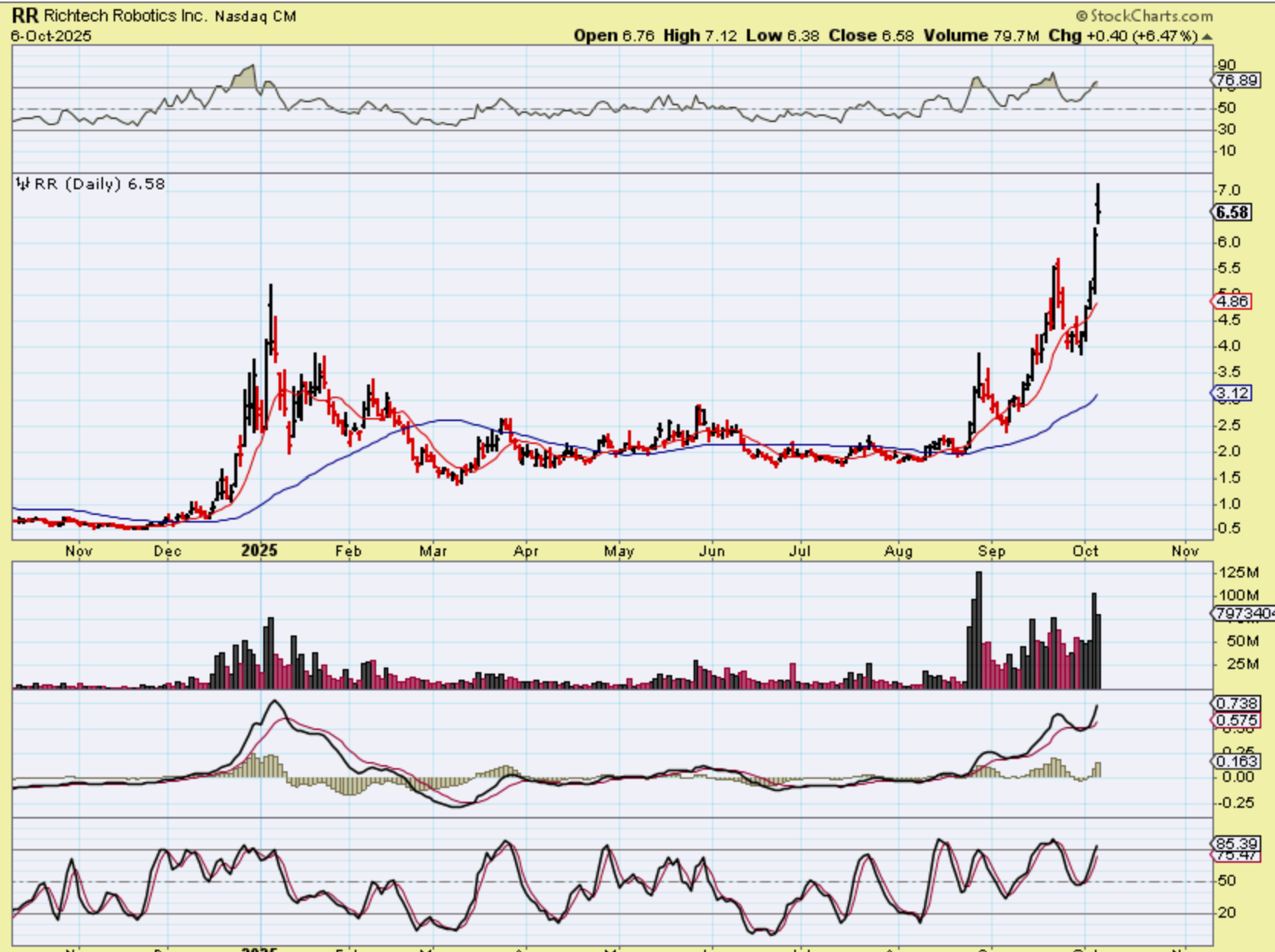Open the © StockCharts.com attribution

point(1145,15)
